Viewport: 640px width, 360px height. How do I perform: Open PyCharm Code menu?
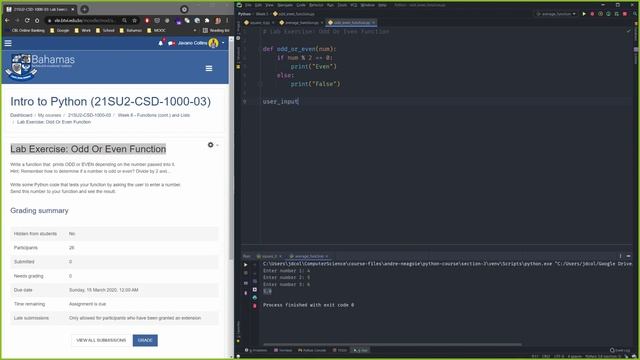tap(301, 5)
